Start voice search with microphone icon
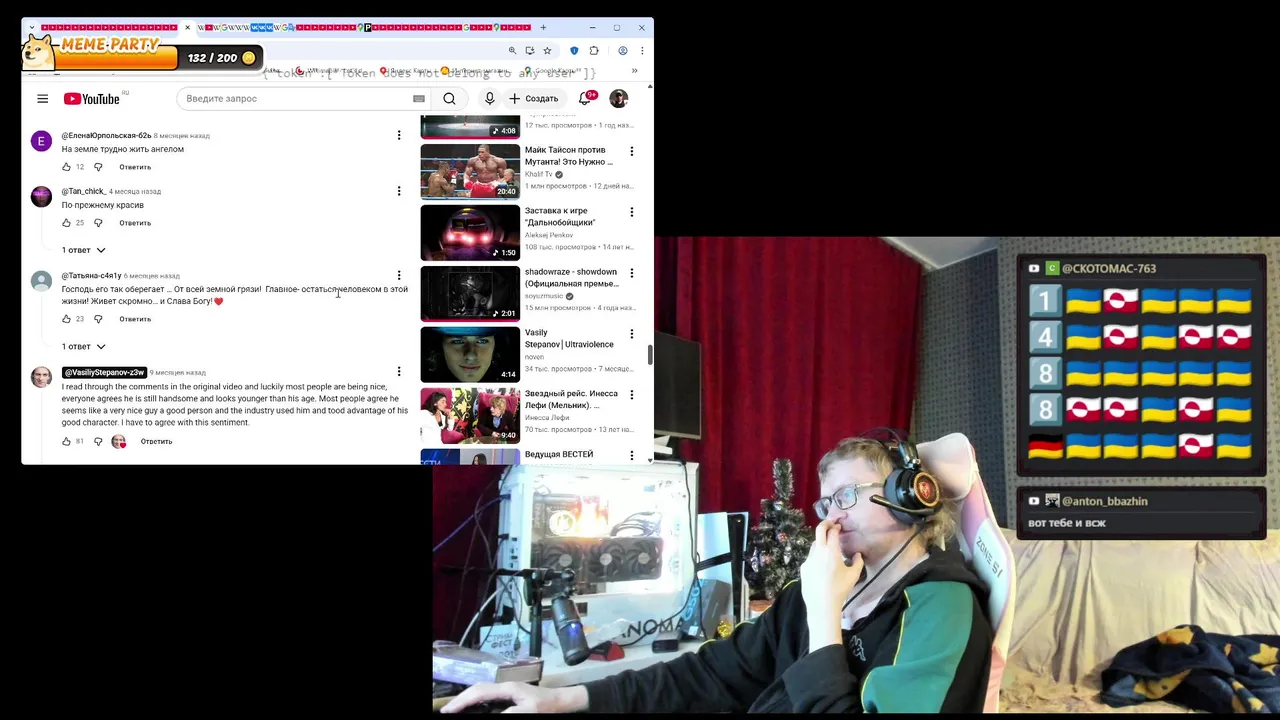Screen dimensions: 1280x720 490,98
